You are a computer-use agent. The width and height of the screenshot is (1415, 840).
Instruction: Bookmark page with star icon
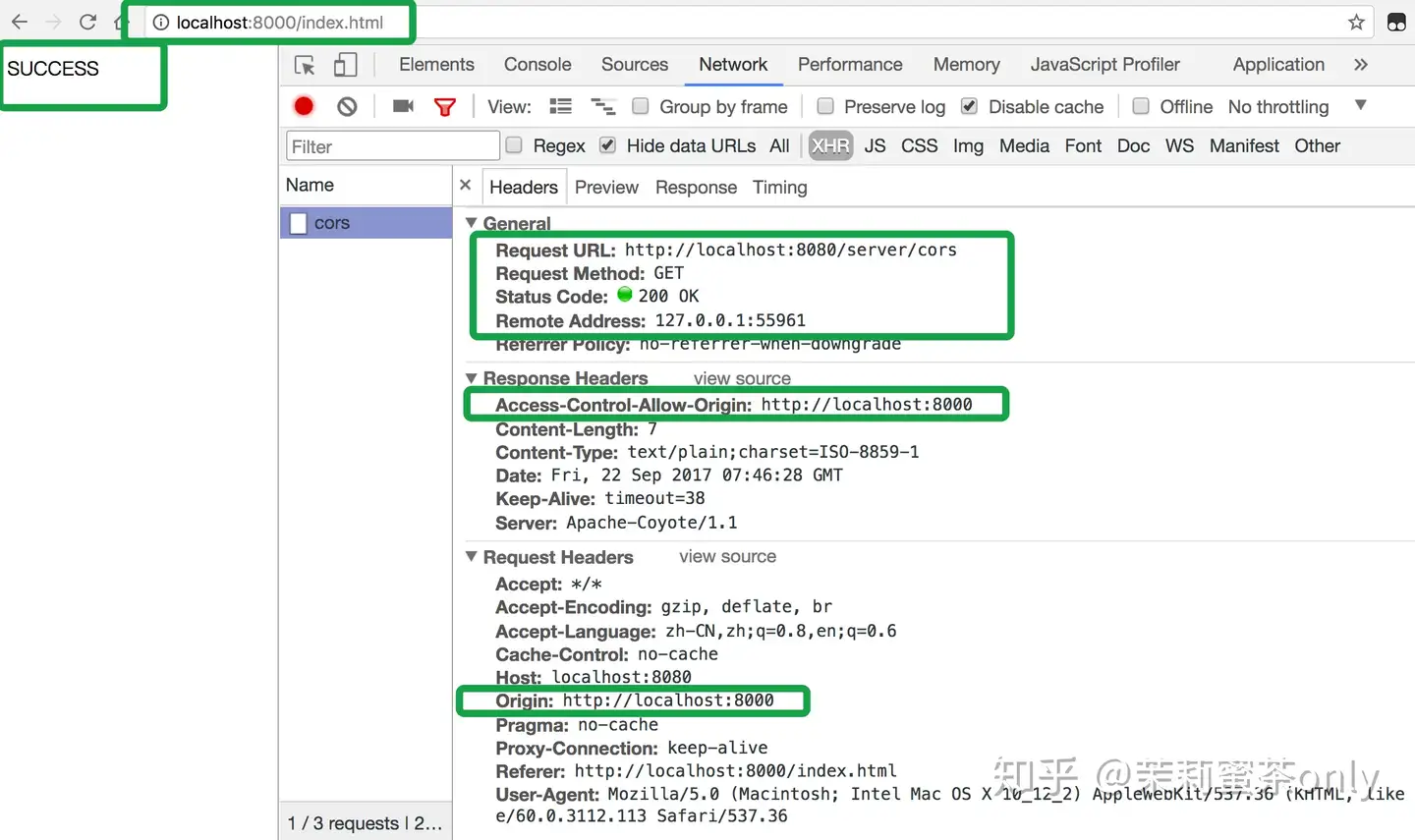[1356, 22]
